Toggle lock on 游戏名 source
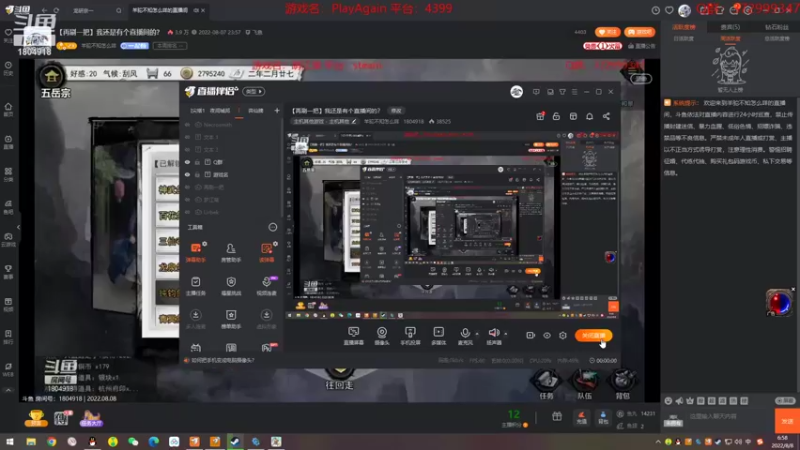Image resolution: width=800 pixels, height=450 pixels. tap(197, 174)
